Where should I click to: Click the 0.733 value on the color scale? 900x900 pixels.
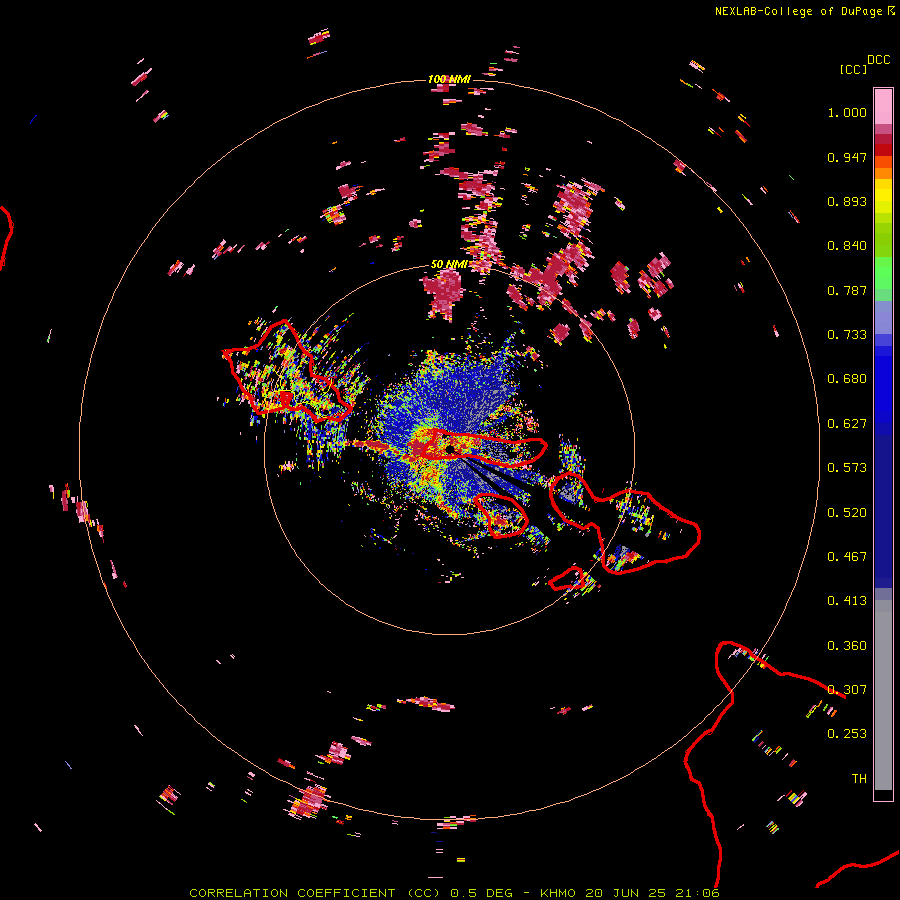click(x=847, y=335)
